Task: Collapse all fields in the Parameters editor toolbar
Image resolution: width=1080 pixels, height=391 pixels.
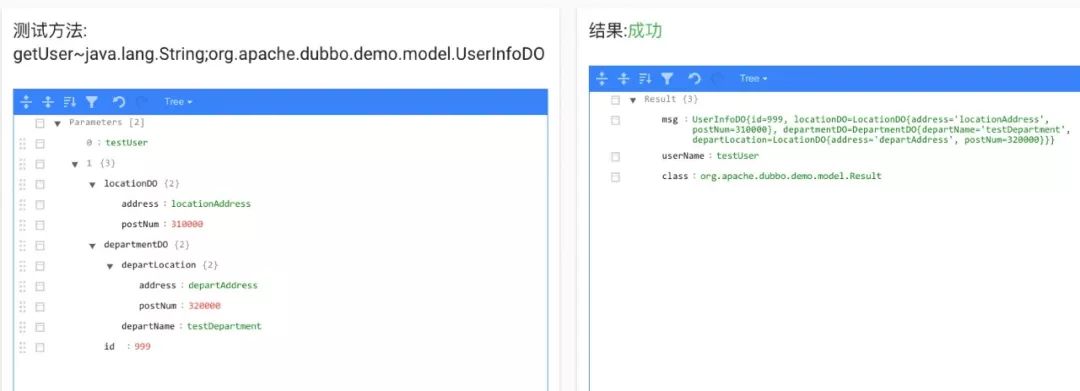Action: click(48, 102)
